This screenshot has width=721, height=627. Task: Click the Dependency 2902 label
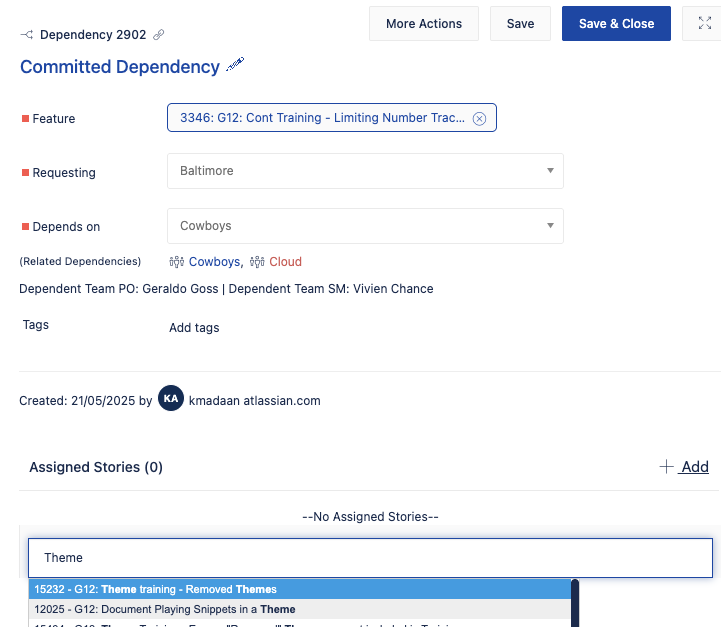93,34
